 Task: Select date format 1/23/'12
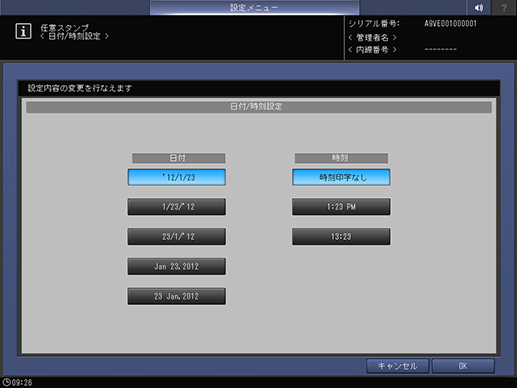click(x=177, y=207)
